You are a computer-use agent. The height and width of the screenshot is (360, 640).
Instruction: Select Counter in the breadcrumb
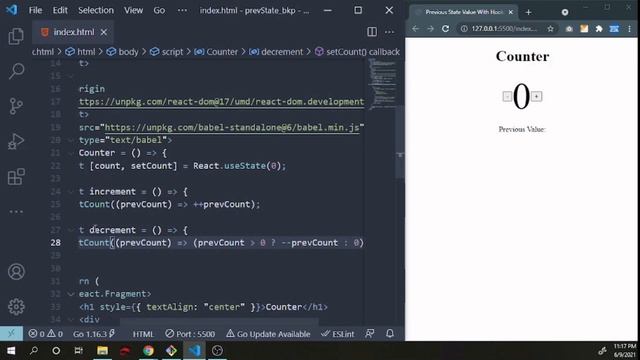pos(216,52)
